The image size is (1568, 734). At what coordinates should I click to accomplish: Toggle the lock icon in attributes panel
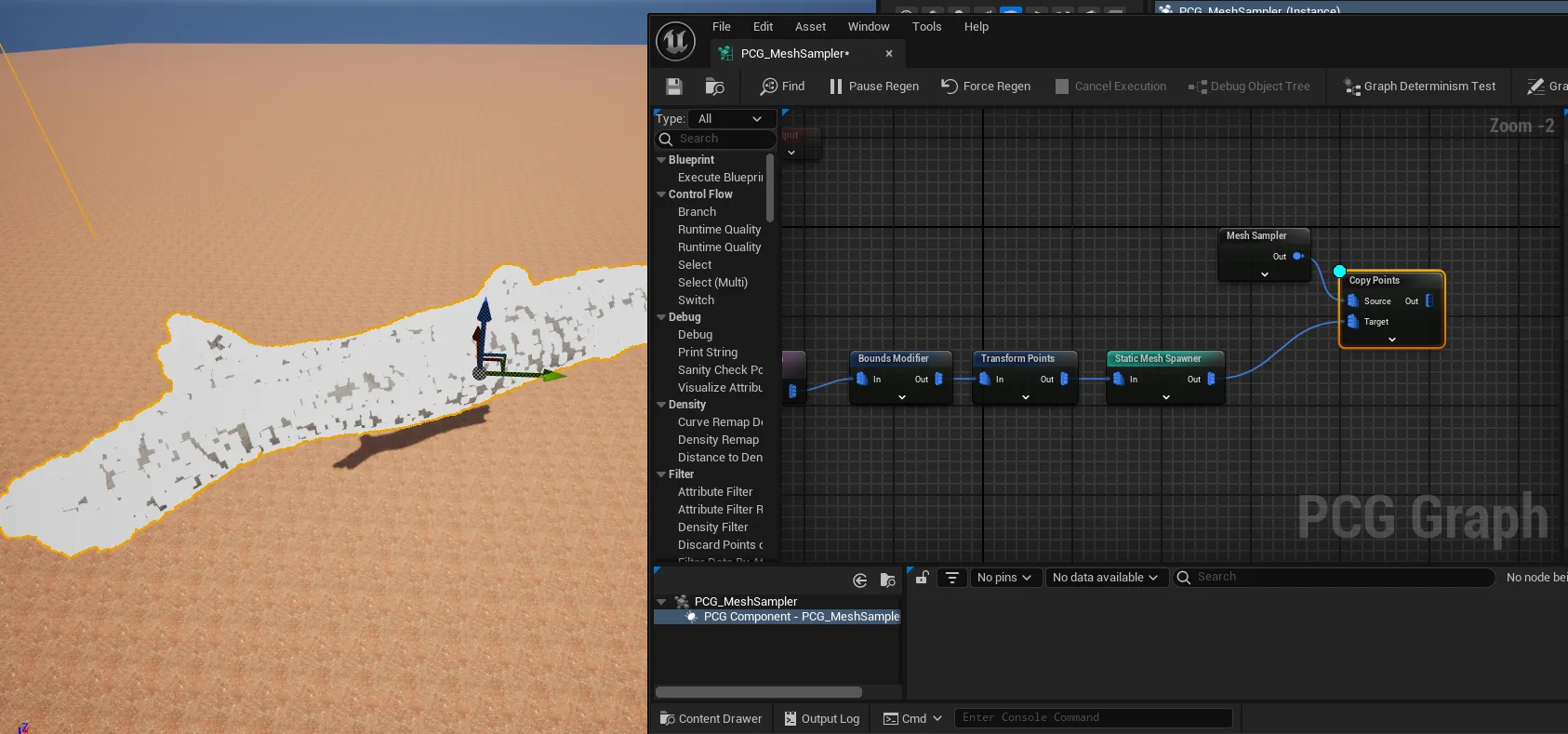[922, 578]
